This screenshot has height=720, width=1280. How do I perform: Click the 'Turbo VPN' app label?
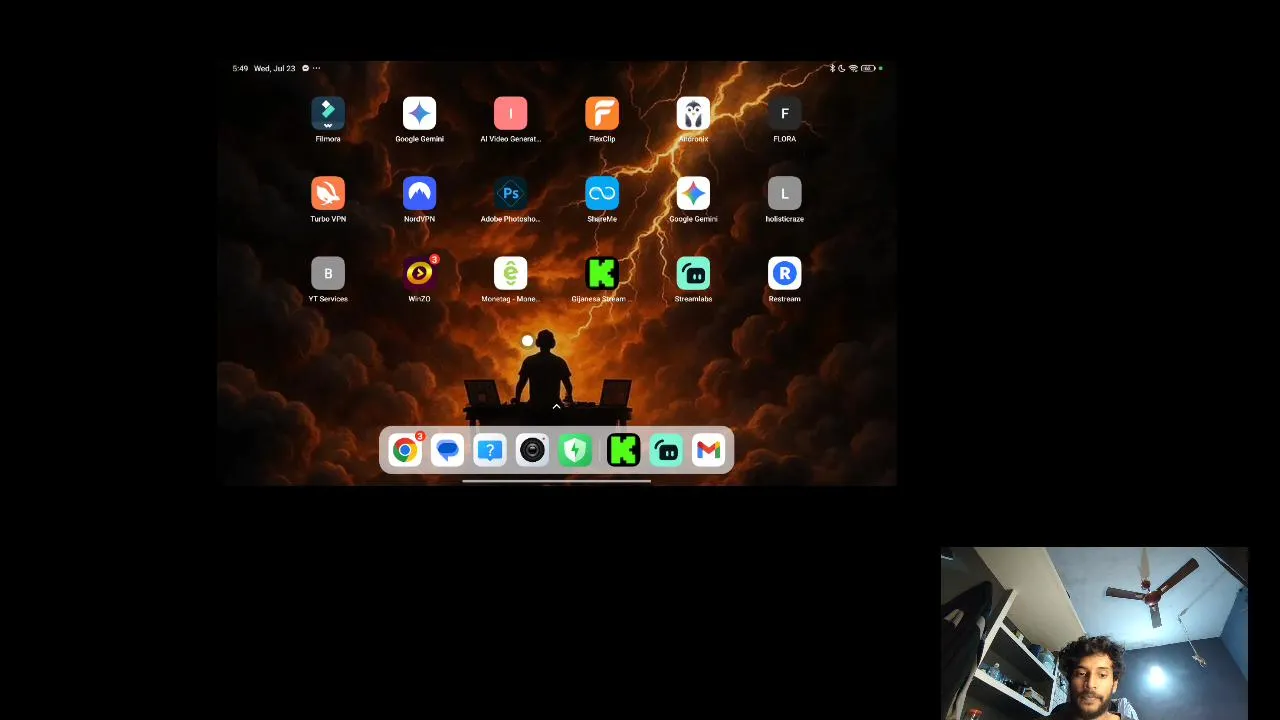point(328,219)
